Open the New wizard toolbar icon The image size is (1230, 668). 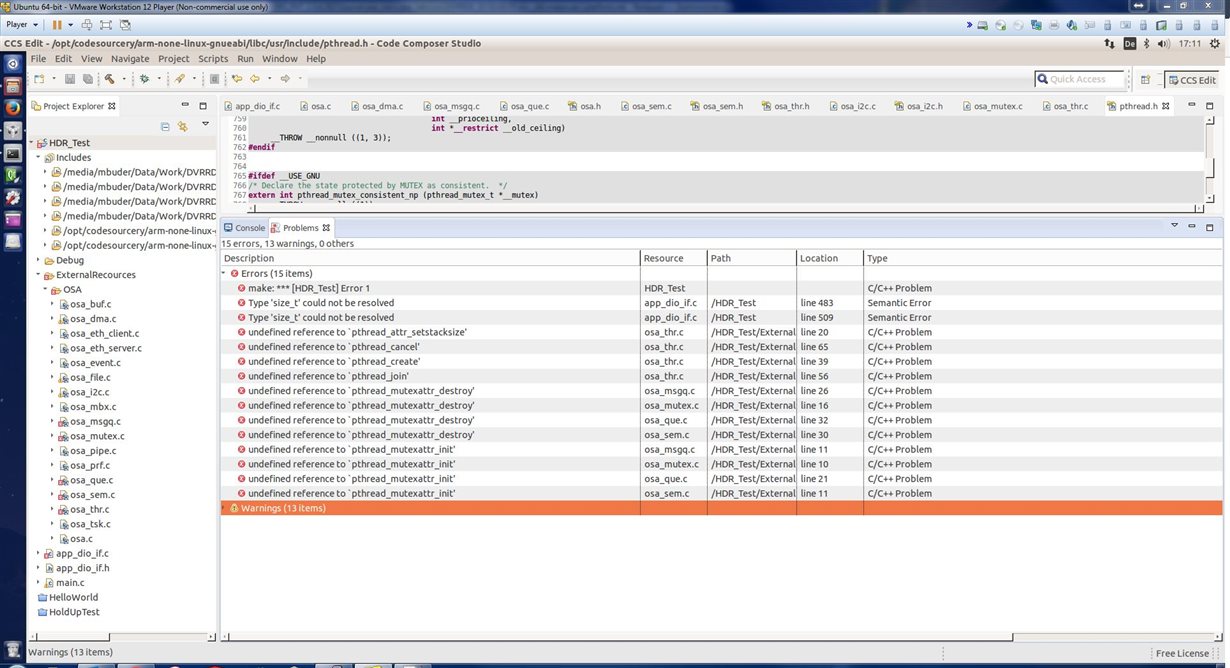pyautogui.click(x=40, y=80)
